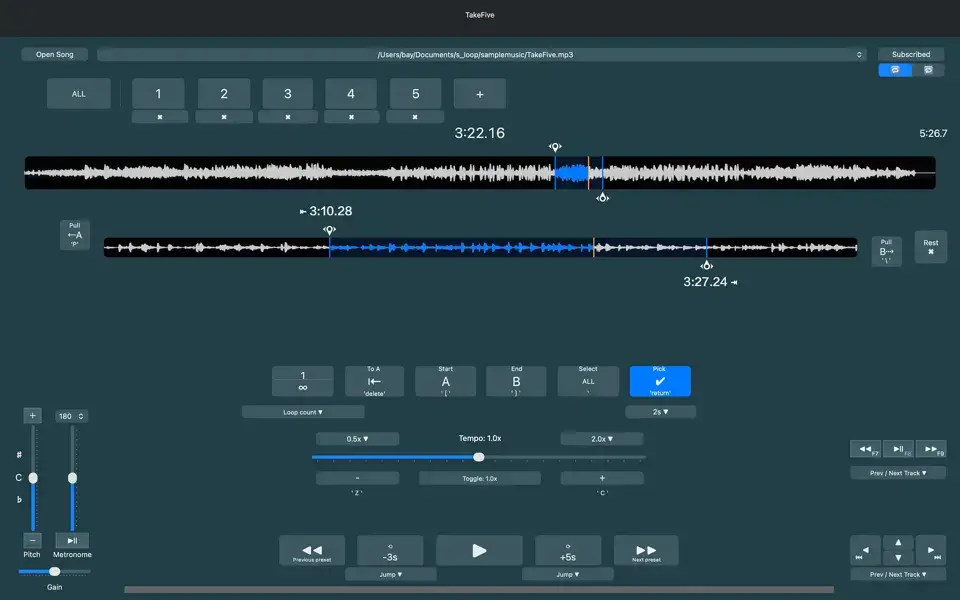This screenshot has width=960, height=600.
Task: Set loop Start A point
Action: (x=446, y=381)
